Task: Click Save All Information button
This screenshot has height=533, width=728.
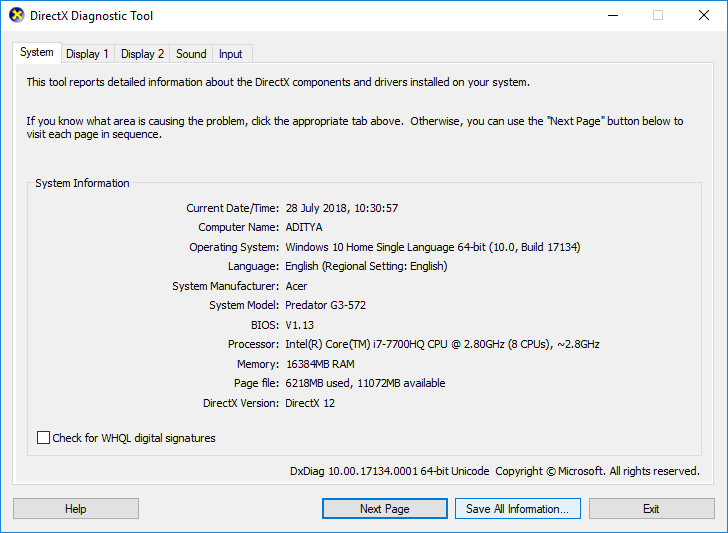Action: point(517,509)
